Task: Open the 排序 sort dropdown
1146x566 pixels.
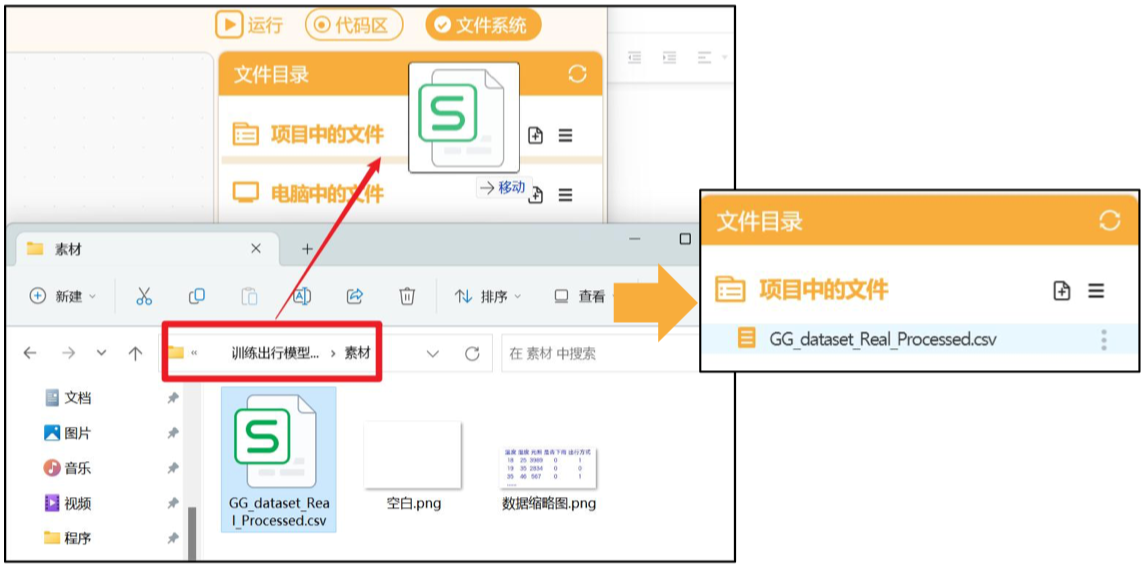Action: coord(487,296)
